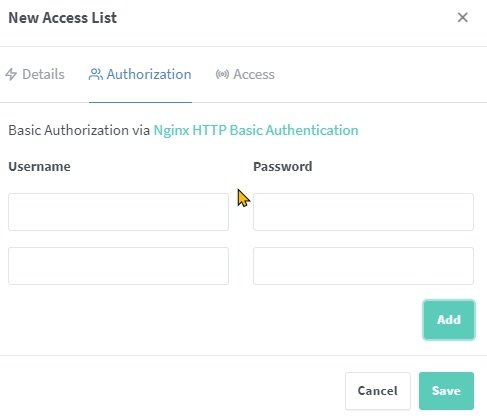Screen dimensions: 487x420
Task: Open the Nginx HTTP Basic Authentication link
Action: pyautogui.click(x=256, y=130)
